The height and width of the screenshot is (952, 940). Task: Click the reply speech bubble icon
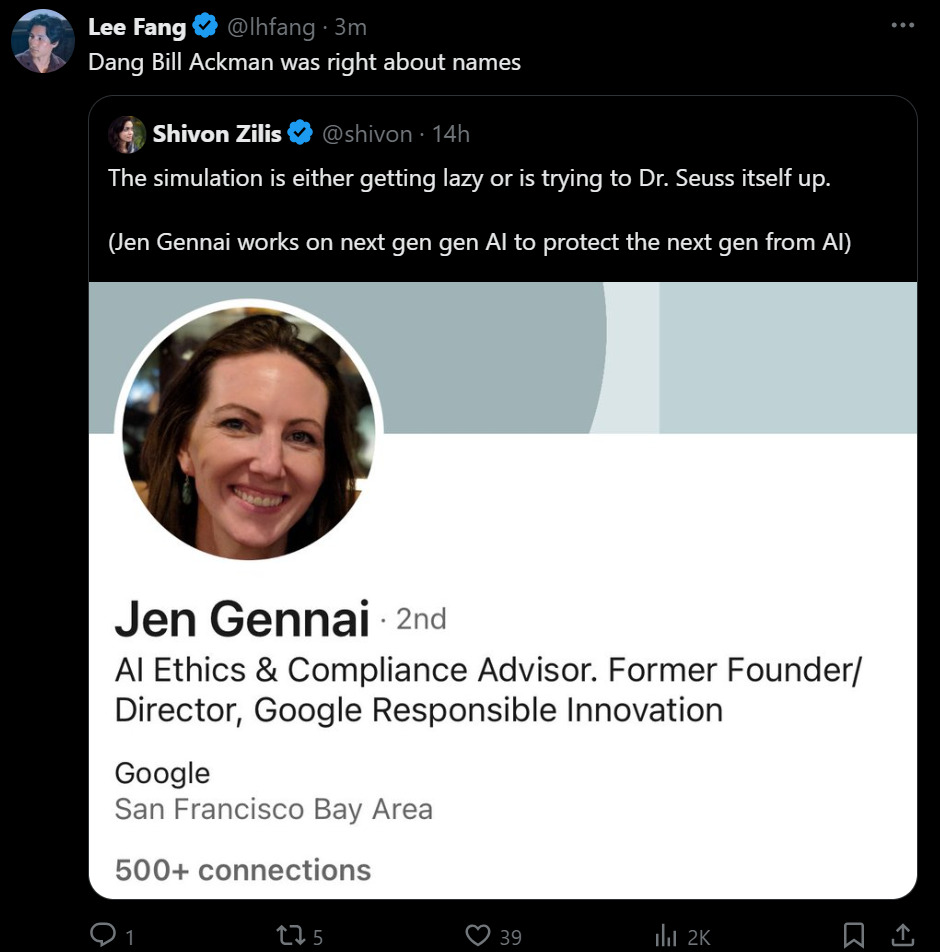coord(103,935)
